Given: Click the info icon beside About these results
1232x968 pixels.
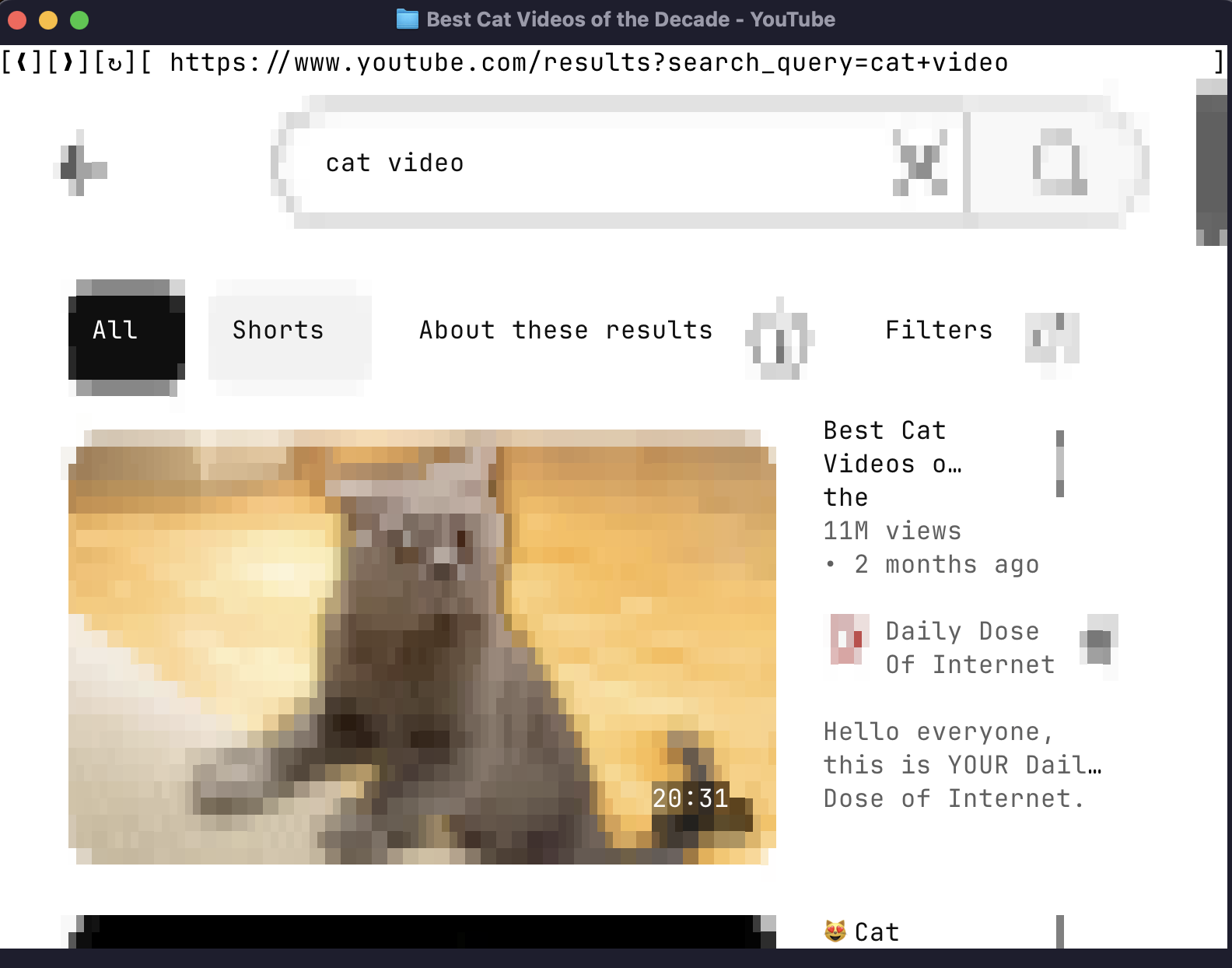Looking at the screenshot, I should (779, 339).
